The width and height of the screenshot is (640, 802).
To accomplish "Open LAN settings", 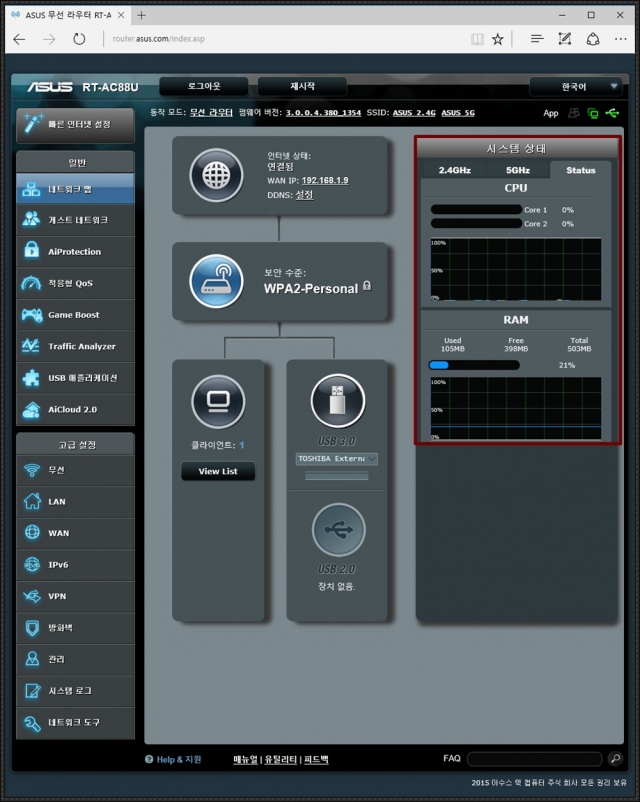I will click(75, 502).
